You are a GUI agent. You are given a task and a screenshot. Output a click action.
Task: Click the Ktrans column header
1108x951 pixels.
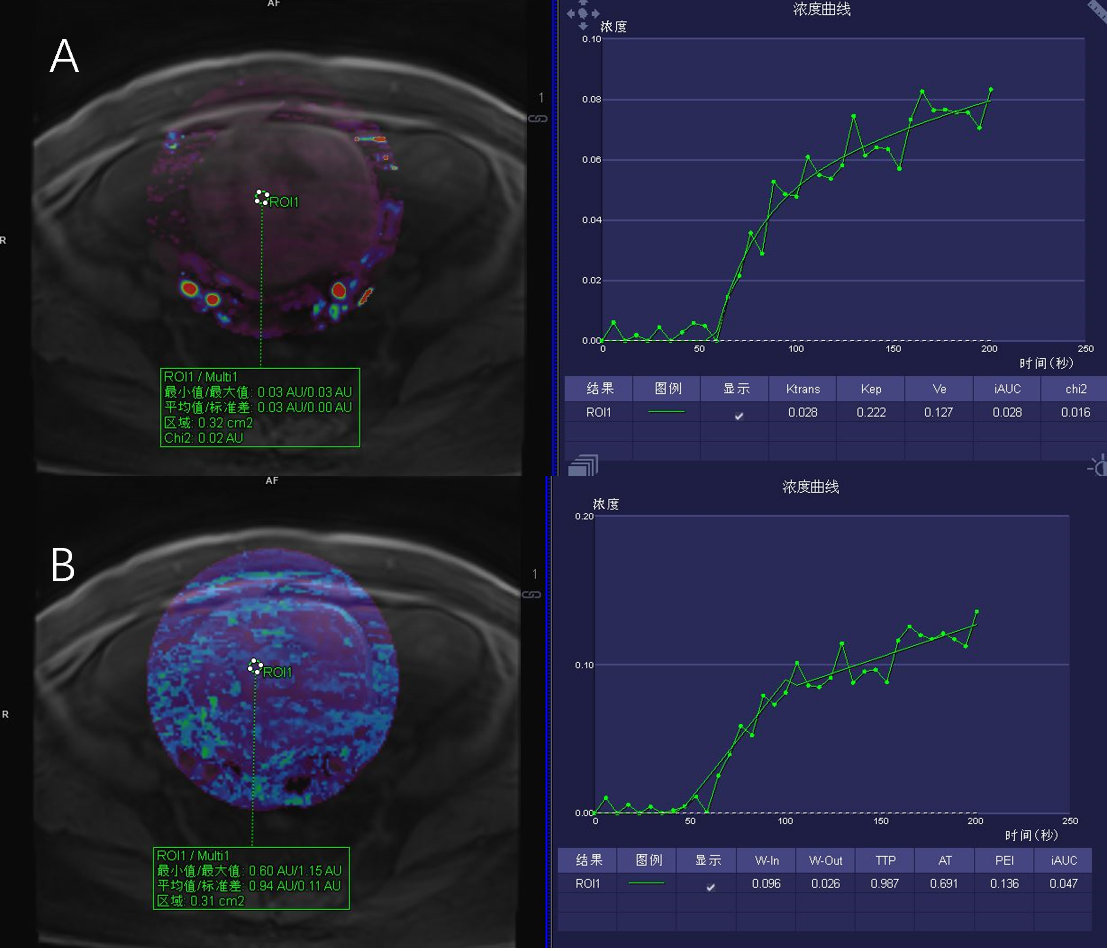[x=803, y=388]
